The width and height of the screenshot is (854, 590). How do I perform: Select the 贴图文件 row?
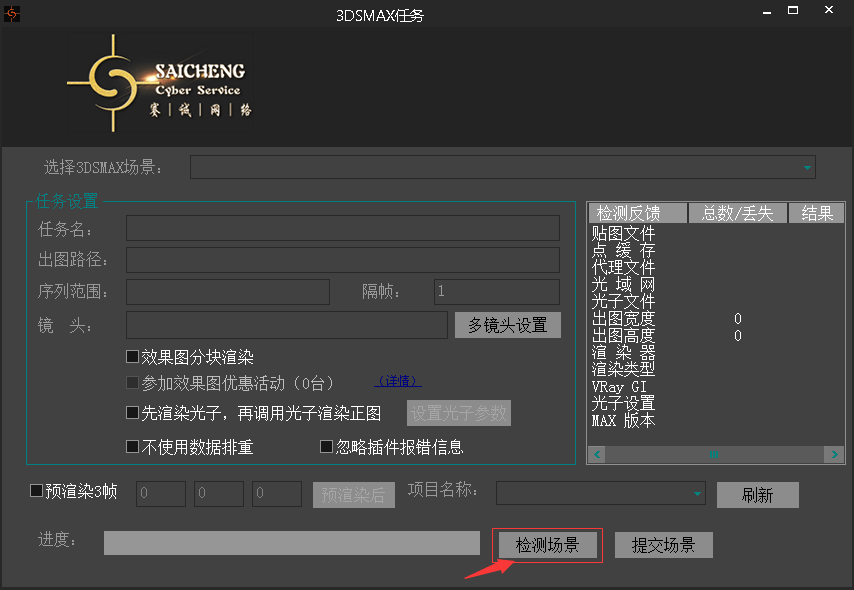pos(716,234)
